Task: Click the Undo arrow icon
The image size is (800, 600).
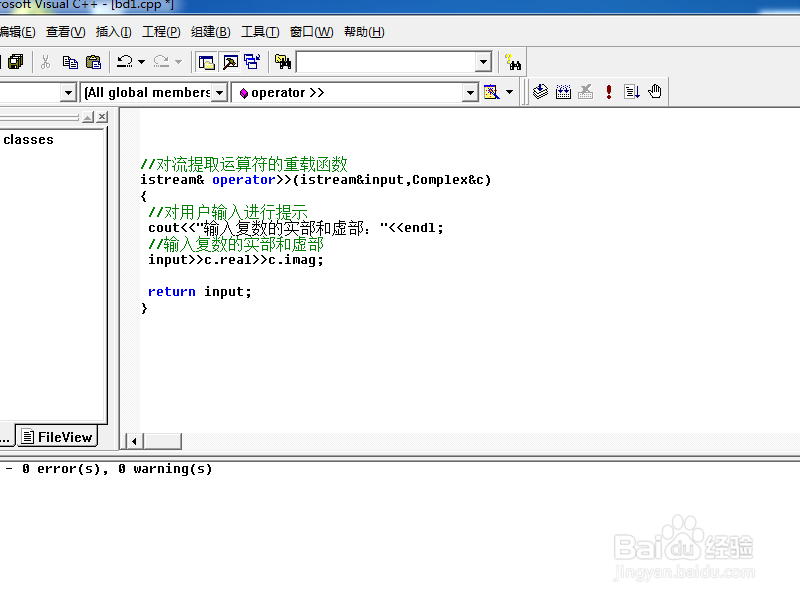Action: tap(125, 62)
